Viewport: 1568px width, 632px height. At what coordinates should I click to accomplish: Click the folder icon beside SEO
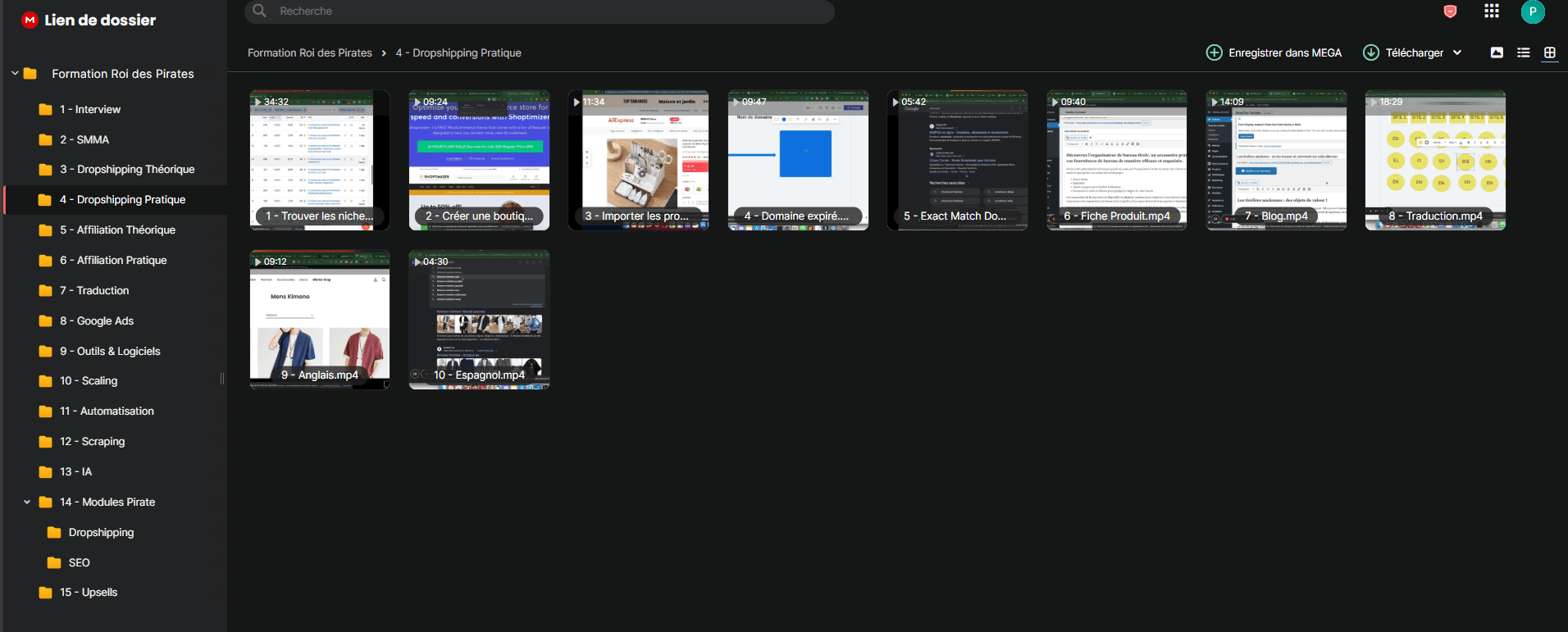[55, 563]
